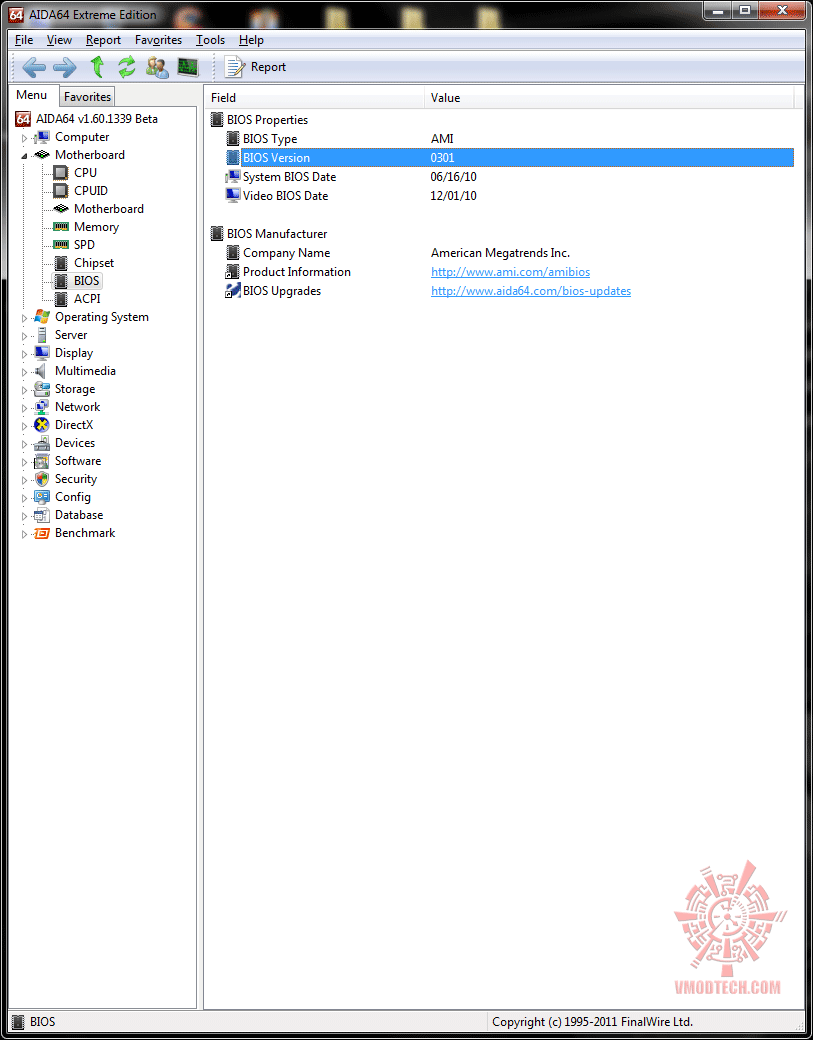The height and width of the screenshot is (1040, 813).
Task: Select the Video BIOS Date row
Action: (x=509, y=196)
